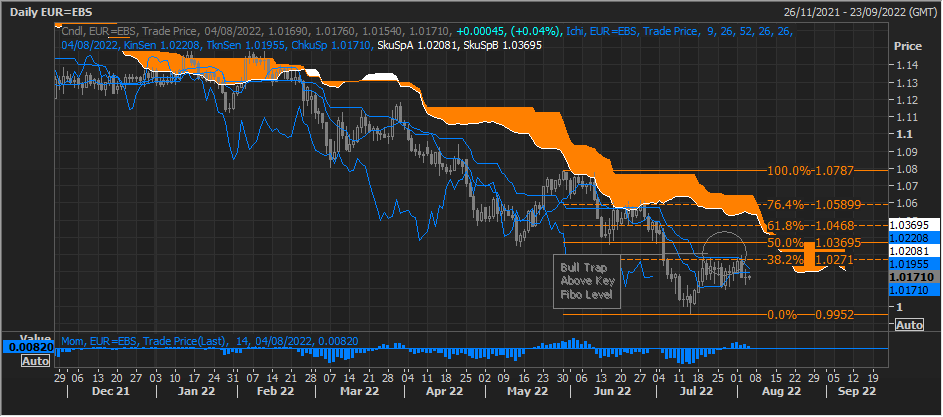943x417 pixels.
Task: Select the 'Daily EUR=EBS' chart title
Action: tap(51, 12)
